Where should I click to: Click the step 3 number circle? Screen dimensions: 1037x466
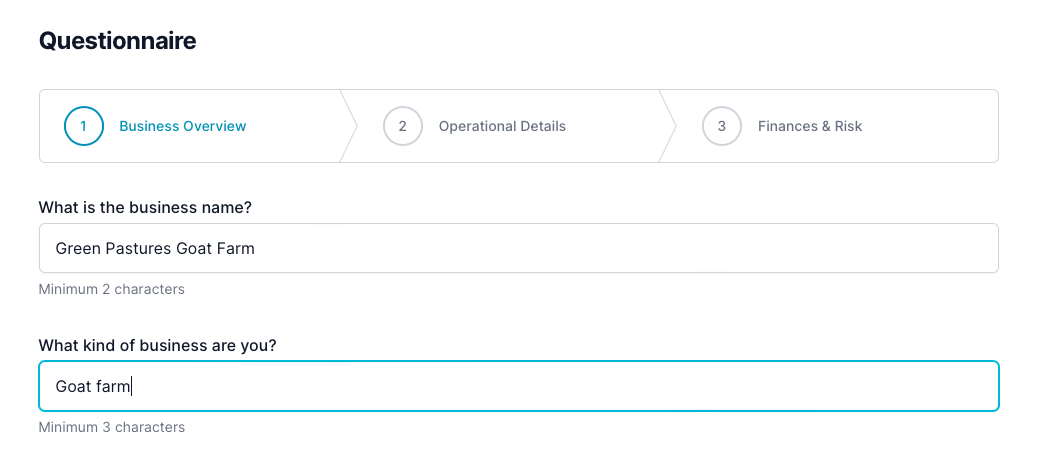tap(721, 126)
